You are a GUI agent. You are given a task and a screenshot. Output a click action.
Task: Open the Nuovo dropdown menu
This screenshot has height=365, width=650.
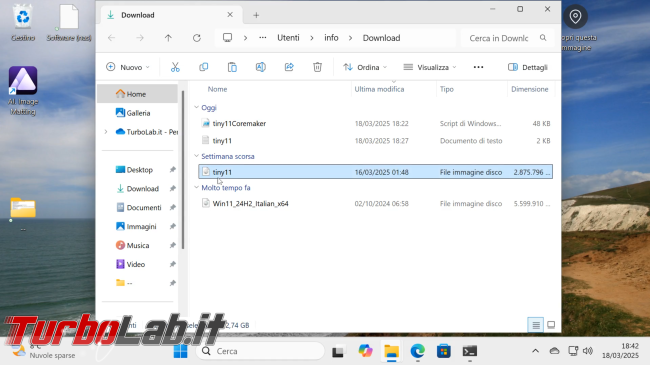coord(128,67)
